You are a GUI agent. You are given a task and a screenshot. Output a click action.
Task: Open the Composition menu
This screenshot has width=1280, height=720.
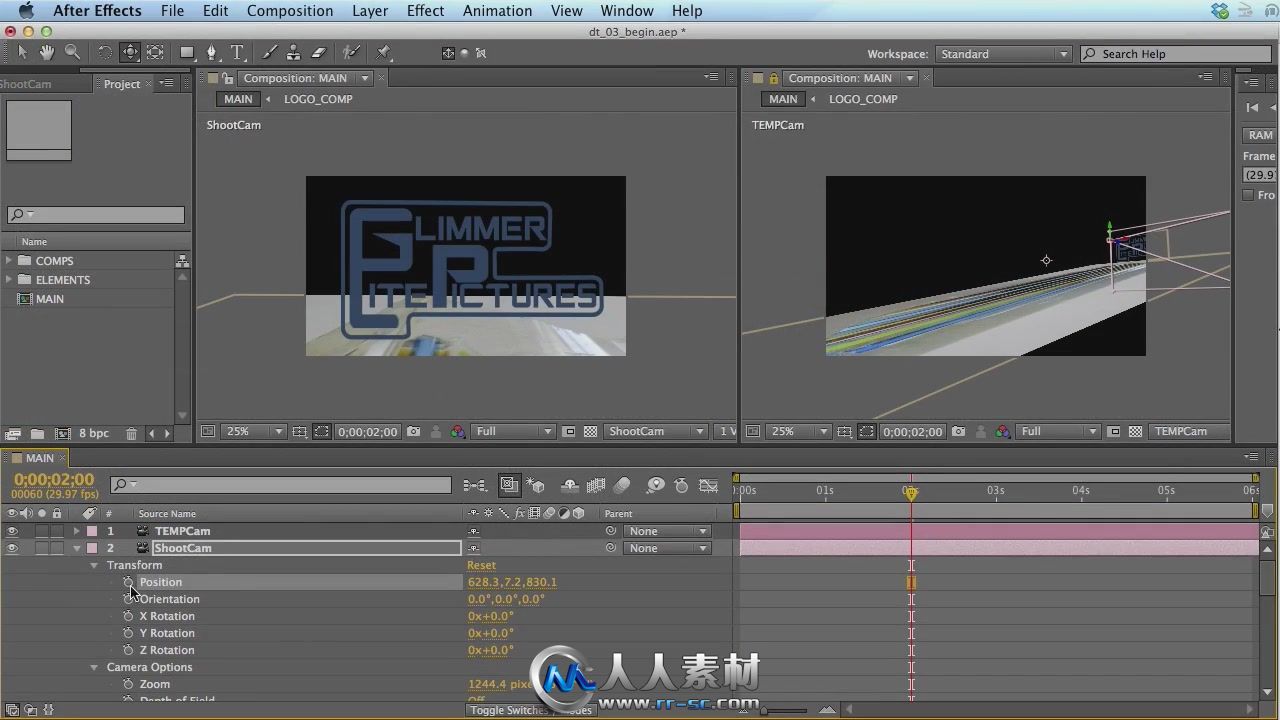[290, 11]
